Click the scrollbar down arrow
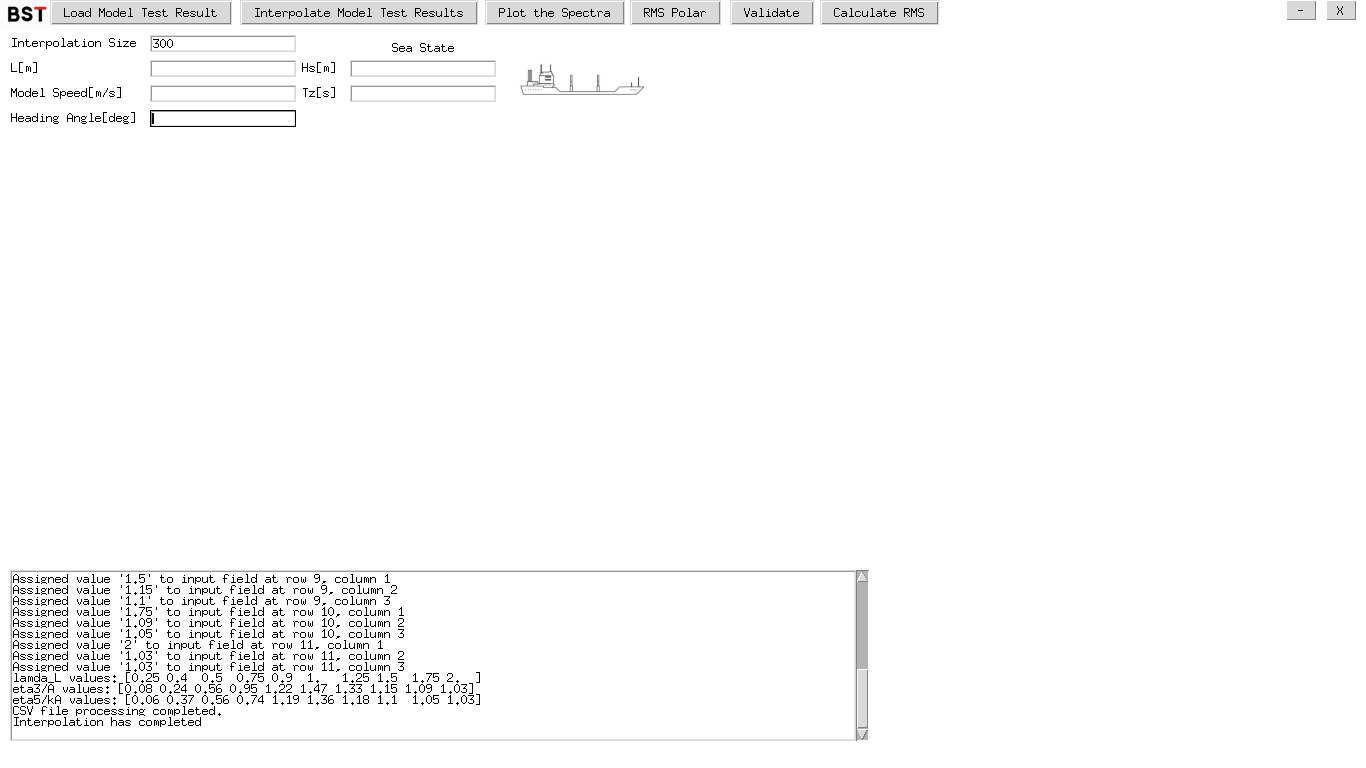Viewport: 1366px width, 768px height. (861, 733)
